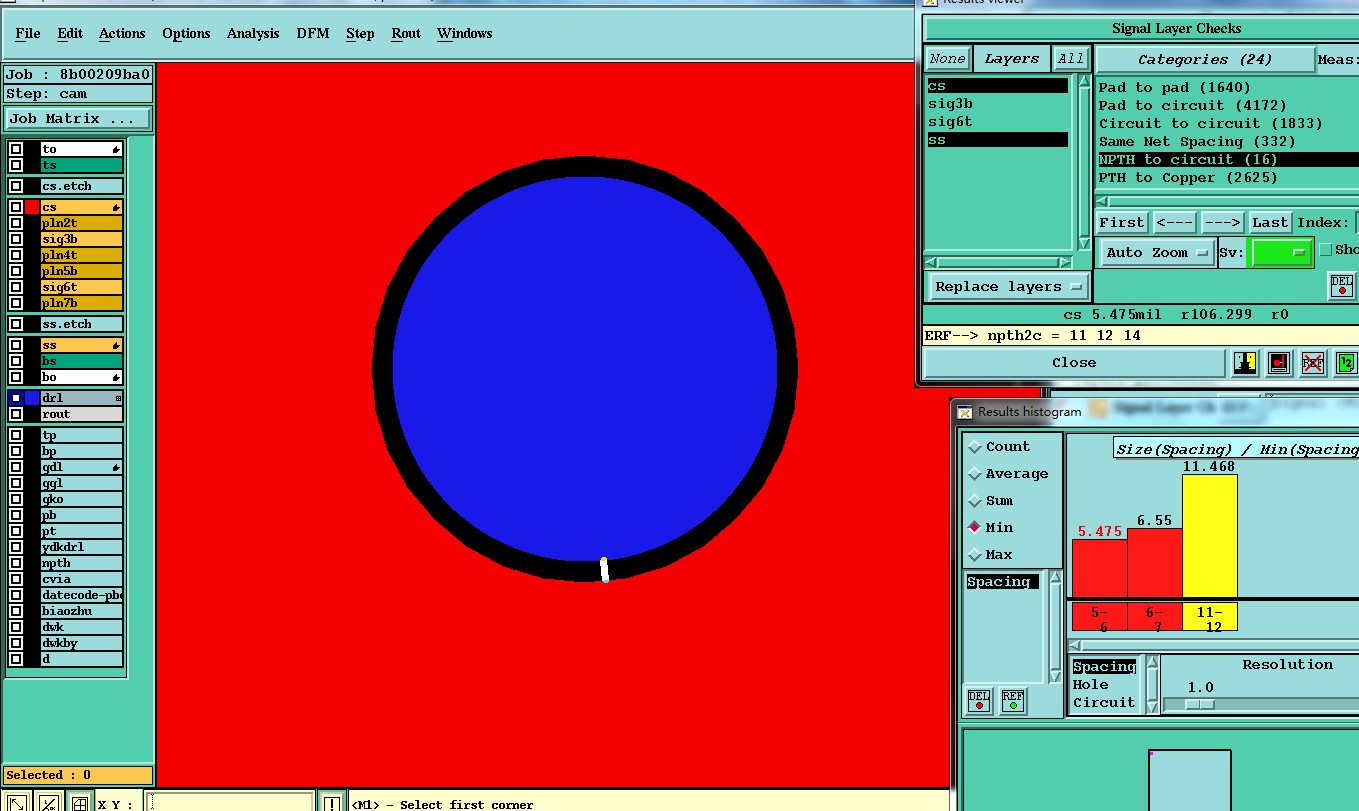Screen dimensions: 1359x811
Task: Click the REF icon in Results histogram
Action: 1013,700
